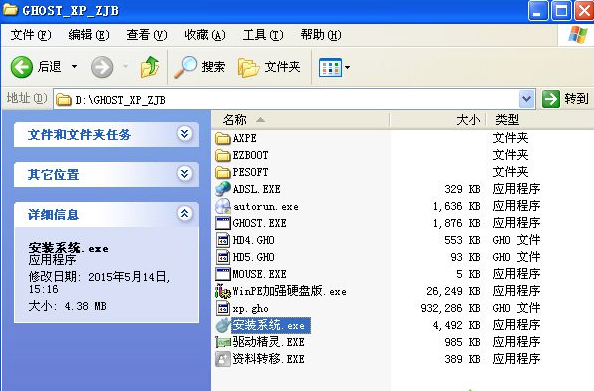Image resolution: width=594 pixels, height=391 pixels.
Task: Select the ADSL.EXE file icon
Action: (x=223, y=189)
